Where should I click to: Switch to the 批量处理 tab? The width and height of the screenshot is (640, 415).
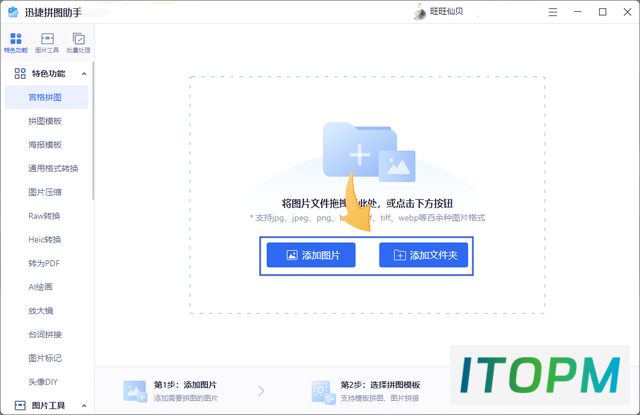(x=78, y=42)
